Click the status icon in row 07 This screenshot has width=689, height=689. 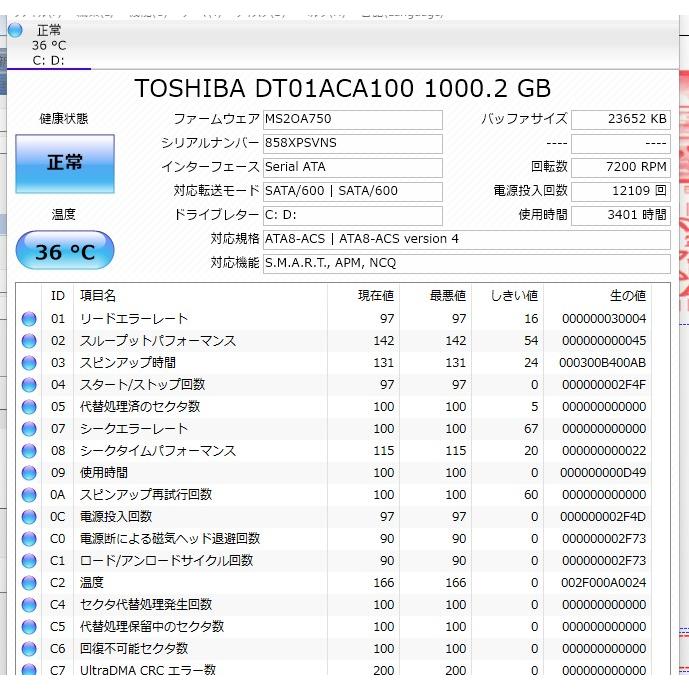(x=29, y=429)
